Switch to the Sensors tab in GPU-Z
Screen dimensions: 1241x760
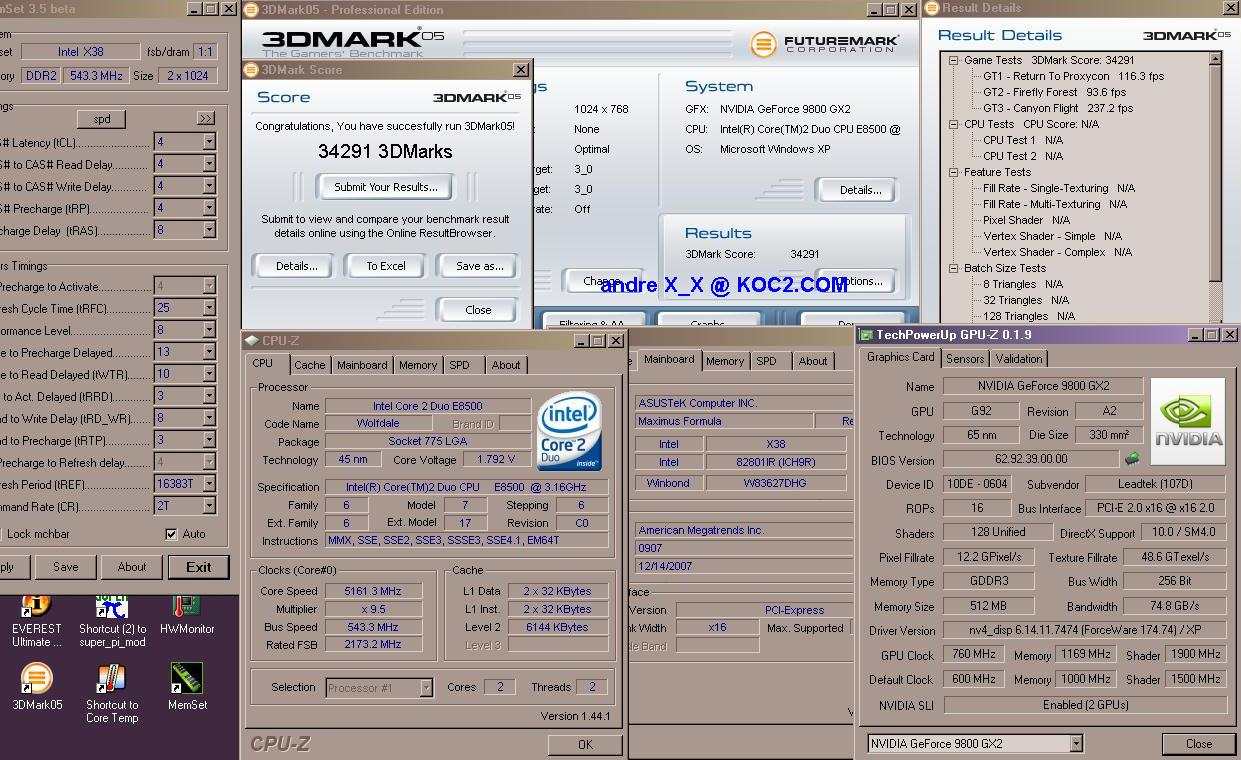coord(965,358)
